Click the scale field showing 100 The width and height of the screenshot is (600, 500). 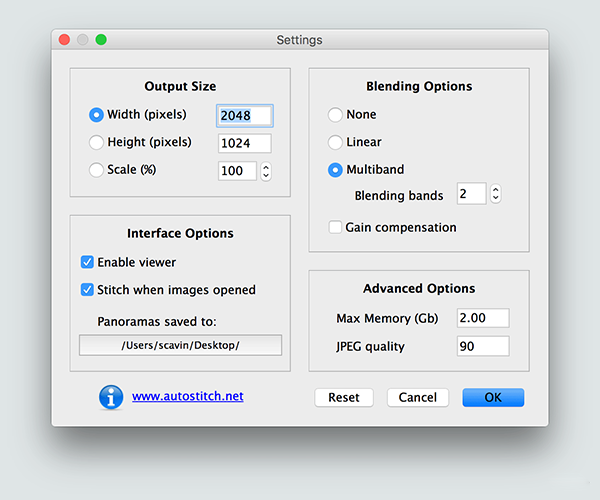[x=237, y=171]
